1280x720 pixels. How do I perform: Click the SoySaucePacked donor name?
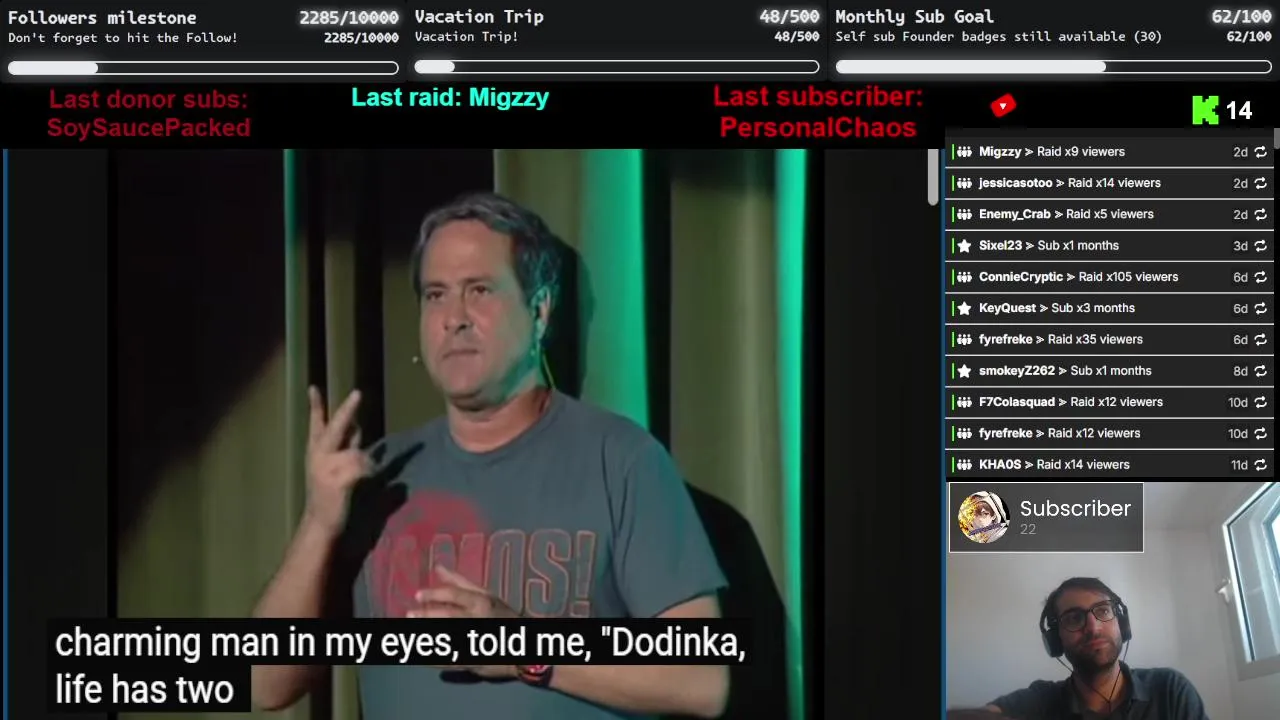pyautogui.click(x=148, y=128)
